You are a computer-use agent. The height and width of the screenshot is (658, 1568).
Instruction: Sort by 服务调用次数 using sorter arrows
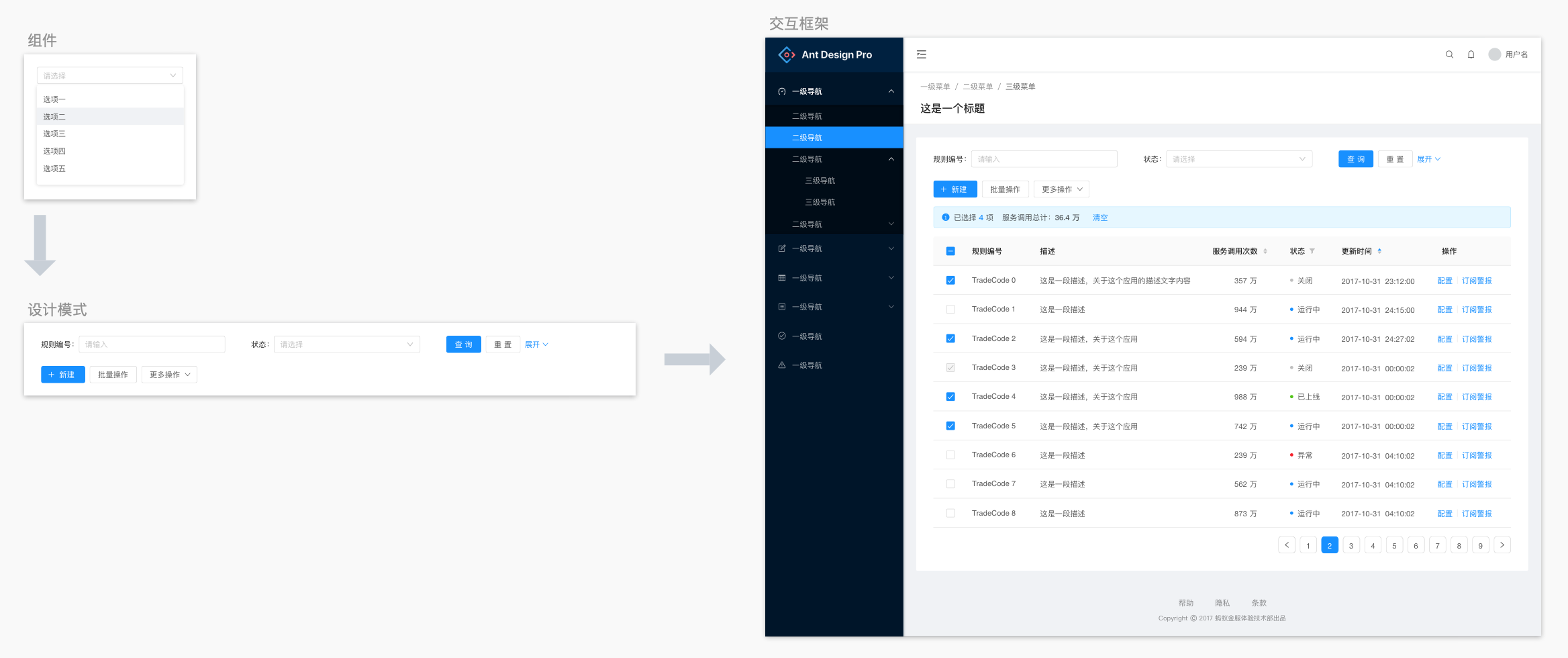click(1265, 251)
